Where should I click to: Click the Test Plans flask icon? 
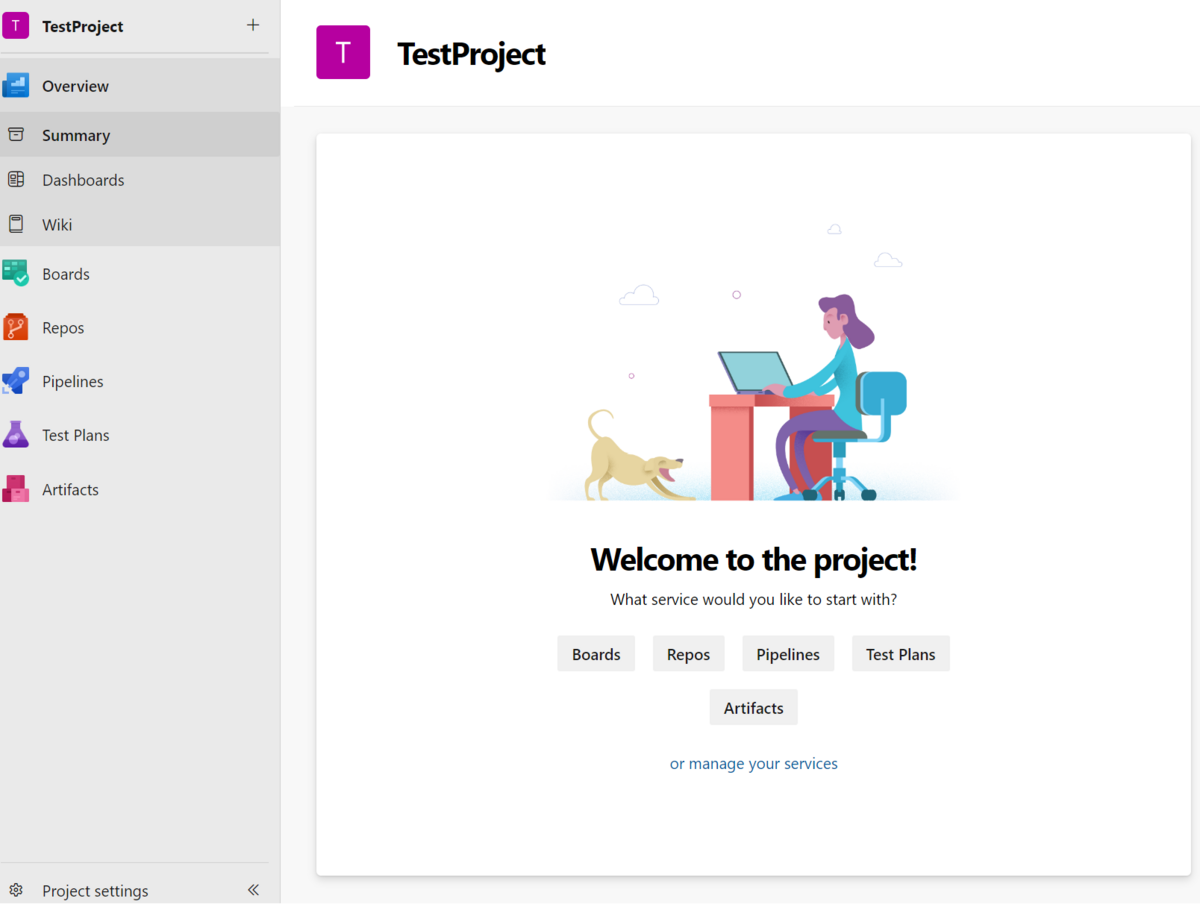pos(16,435)
